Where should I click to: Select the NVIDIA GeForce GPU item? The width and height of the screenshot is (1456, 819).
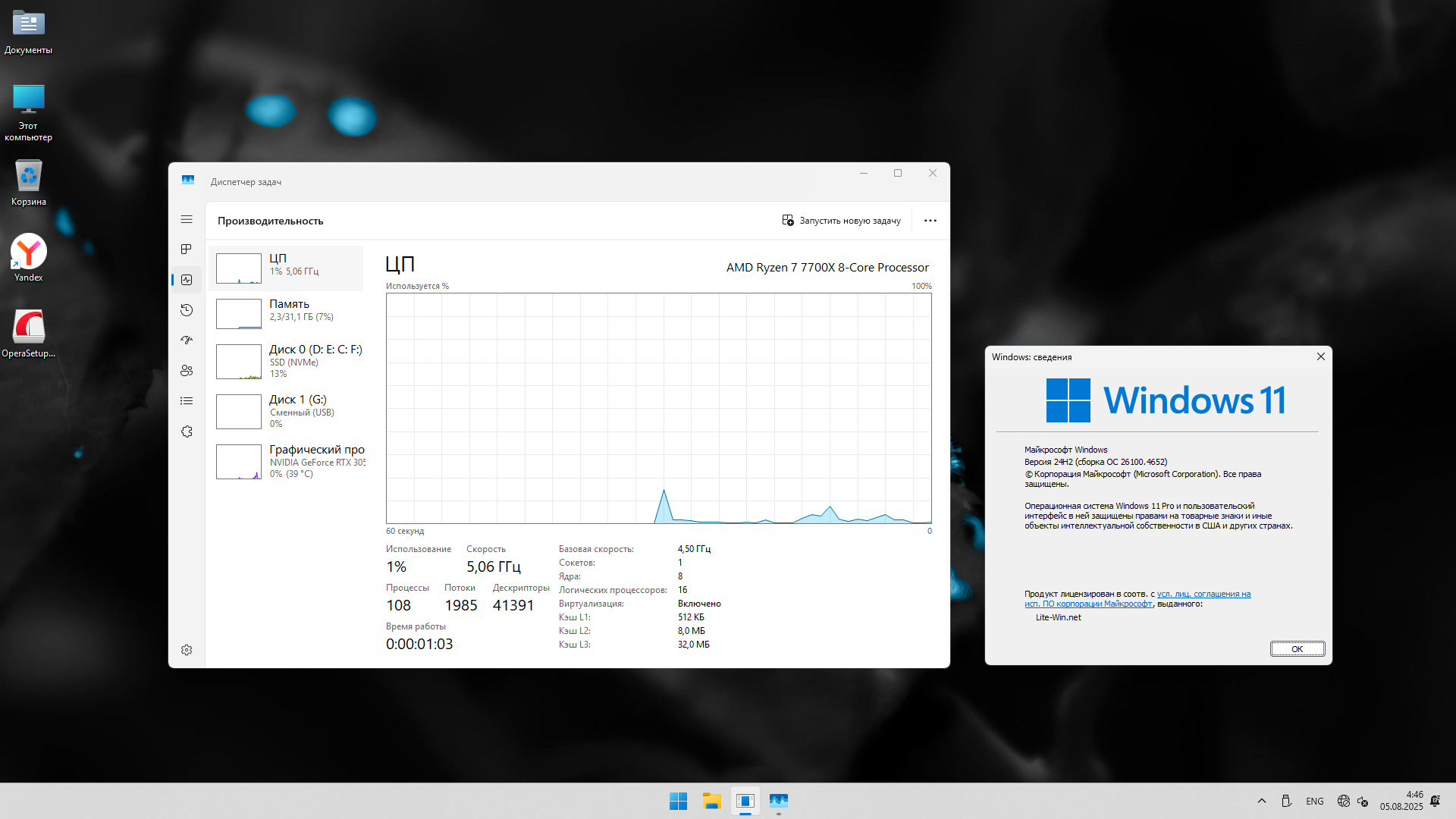287,461
